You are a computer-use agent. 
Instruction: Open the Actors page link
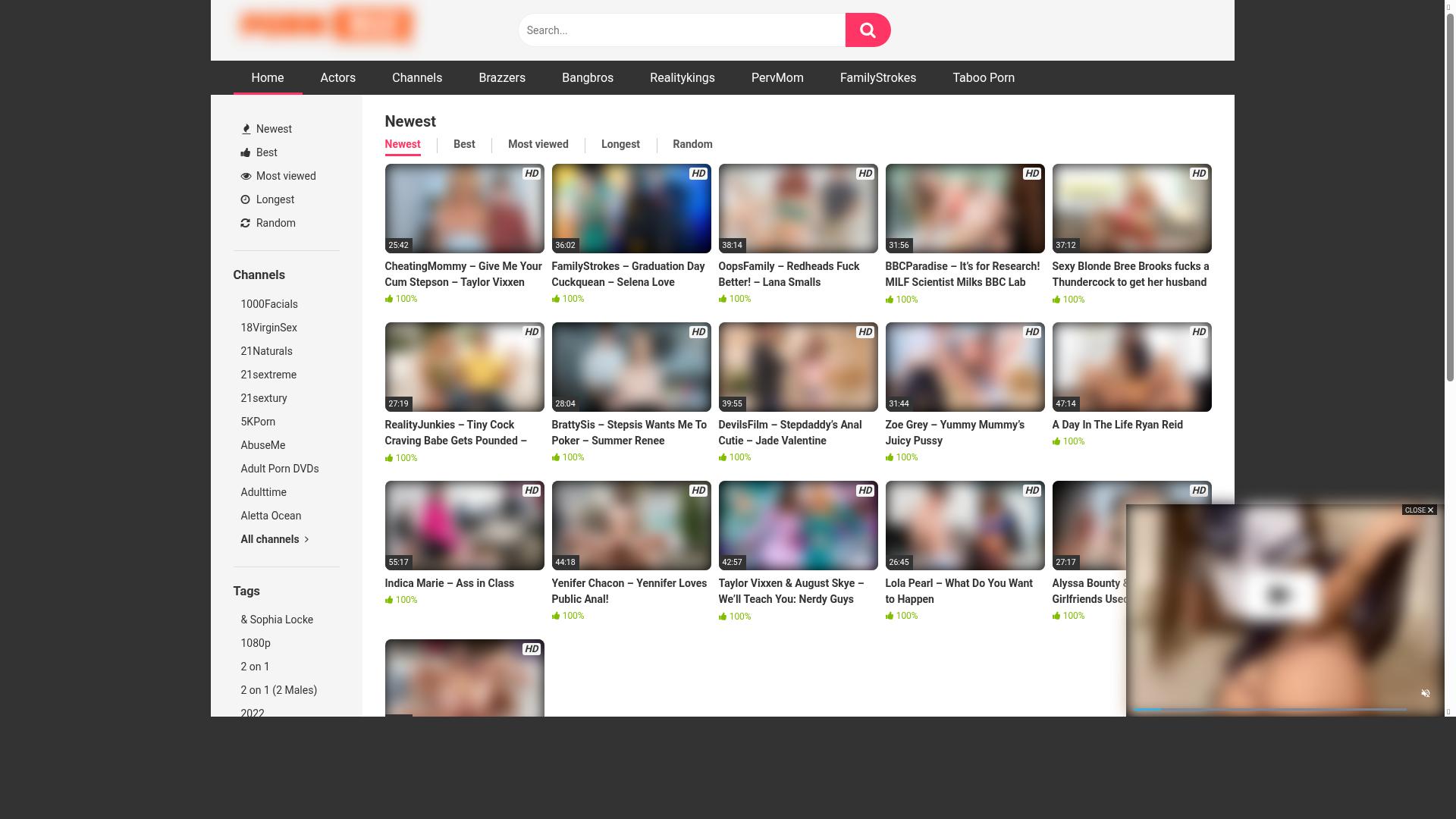tap(337, 77)
